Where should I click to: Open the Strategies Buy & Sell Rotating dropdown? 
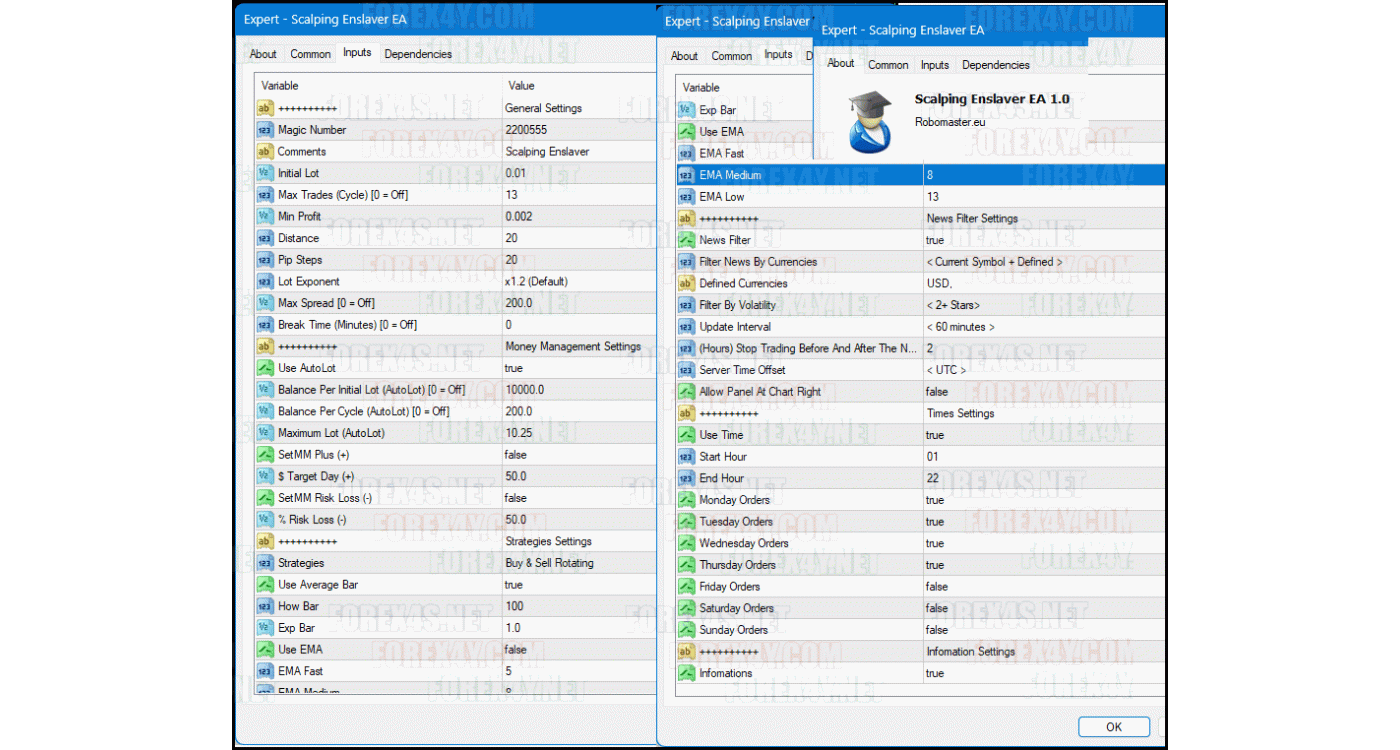[549, 563]
